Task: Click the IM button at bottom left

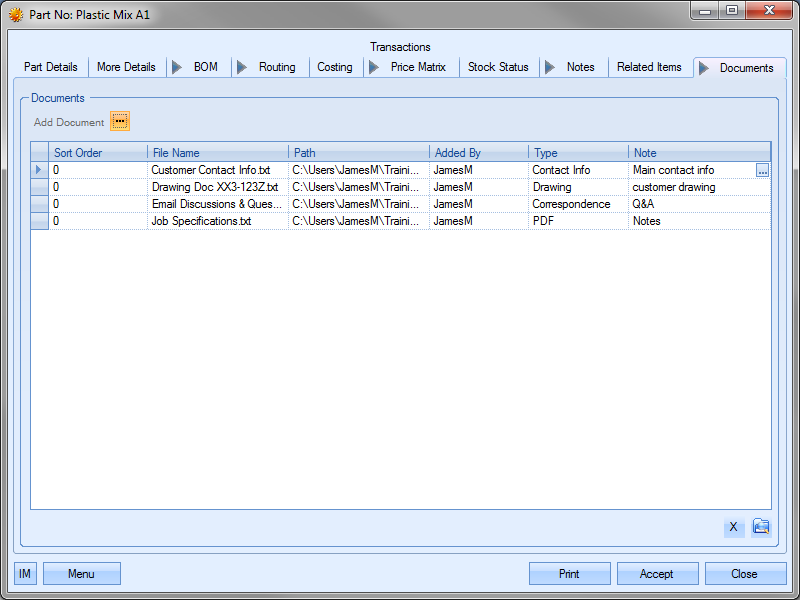Action: 25,574
